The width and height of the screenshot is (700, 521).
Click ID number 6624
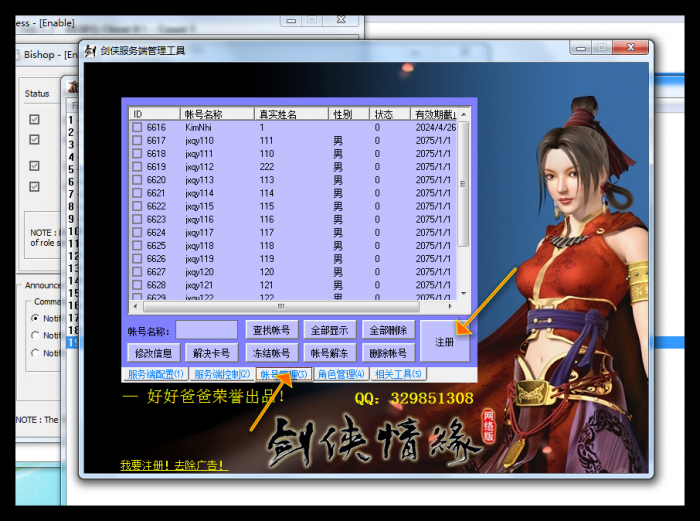pos(156,233)
